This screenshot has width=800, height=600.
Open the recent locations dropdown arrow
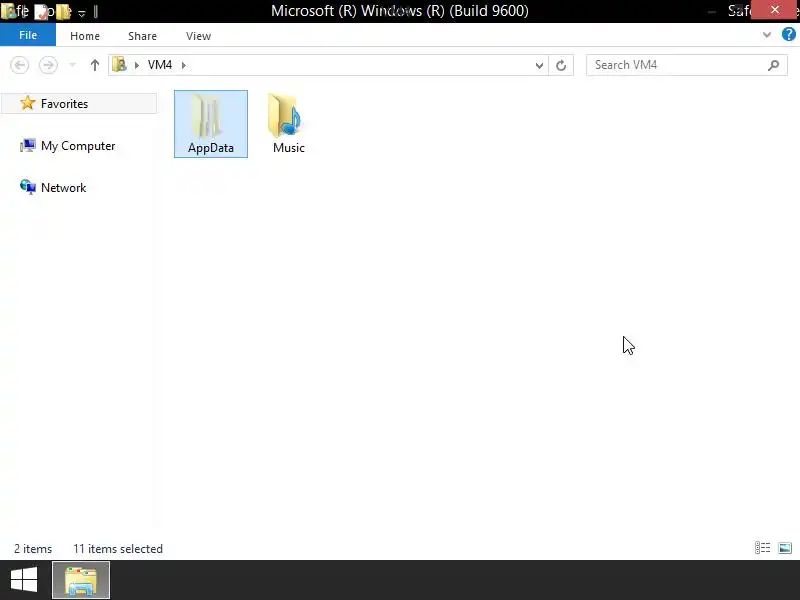coord(72,65)
